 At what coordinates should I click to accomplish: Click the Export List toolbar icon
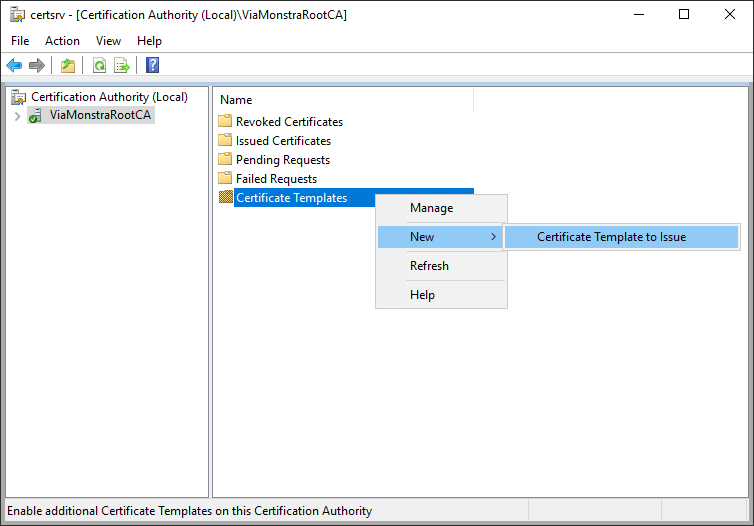click(122, 66)
